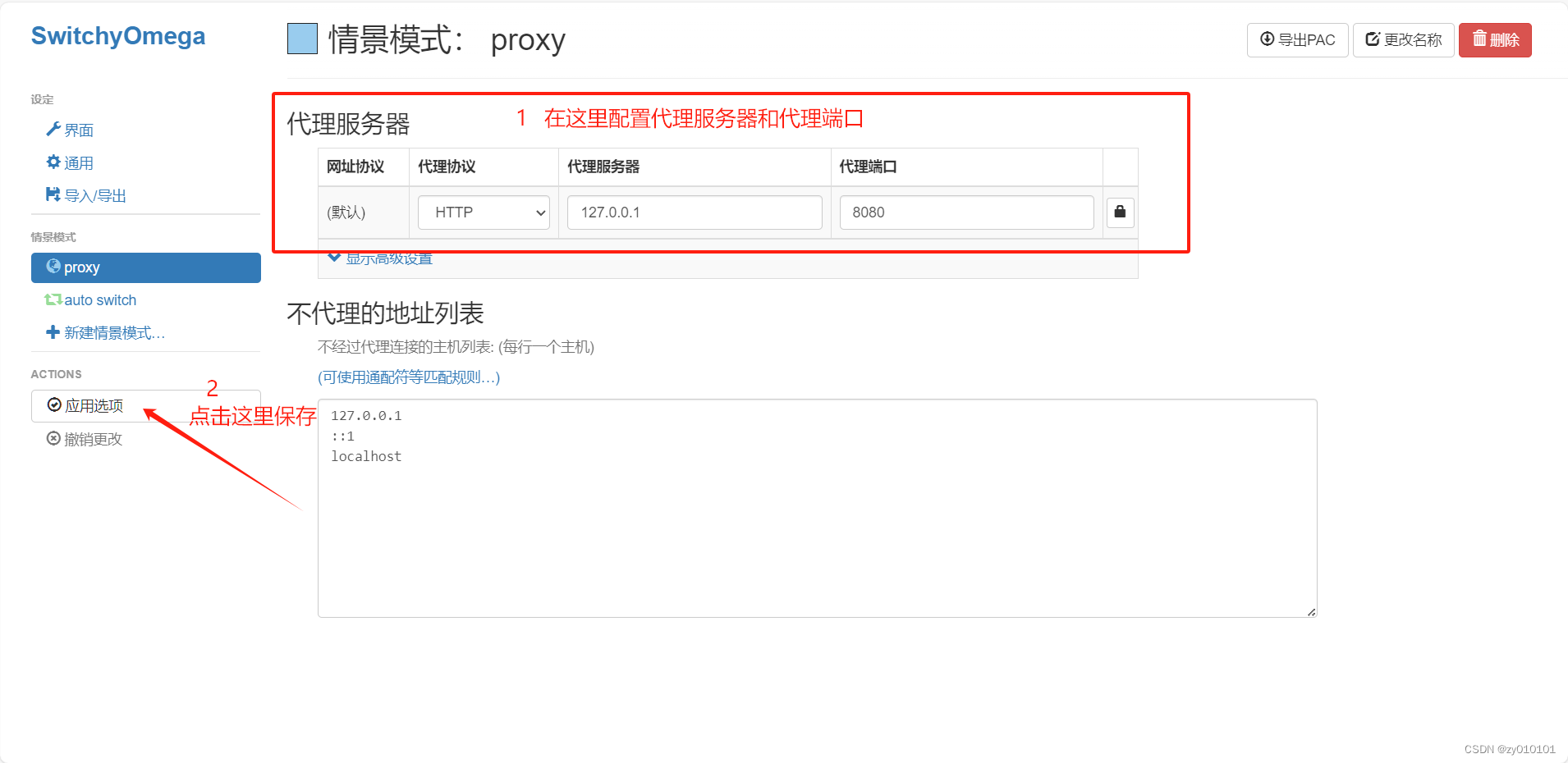Click the retweet icon beside auto switch
This screenshot has width=1568, height=763.
point(53,299)
